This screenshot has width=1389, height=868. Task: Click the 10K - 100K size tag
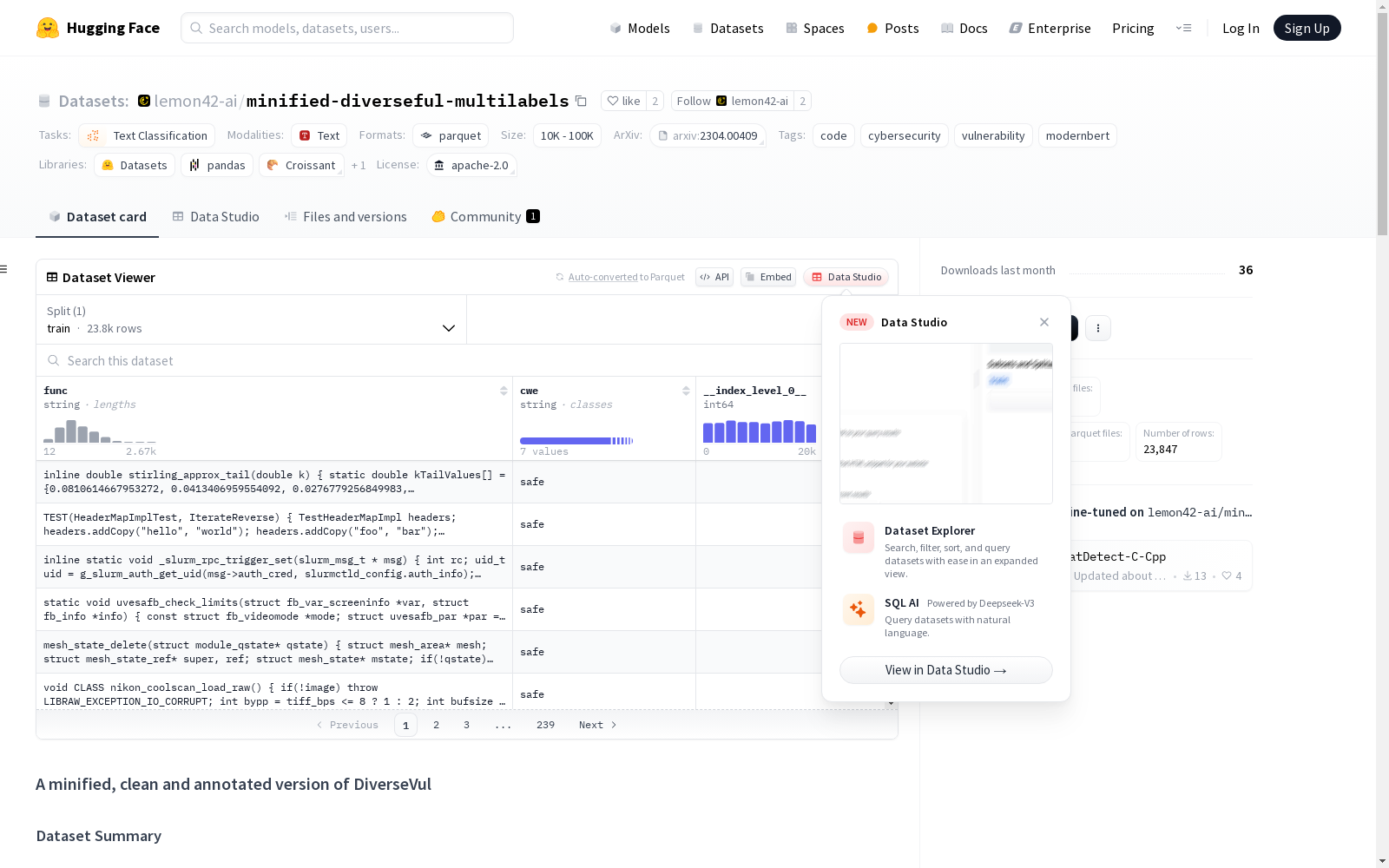pos(567,135)
